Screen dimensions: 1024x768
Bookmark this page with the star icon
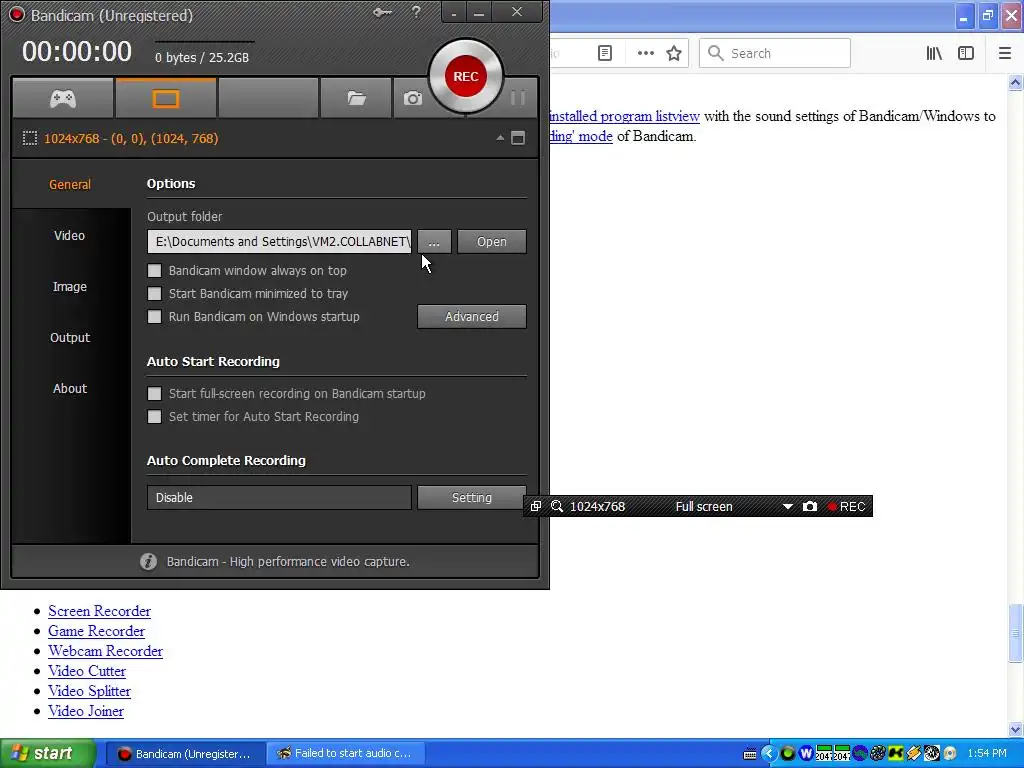(x=674, y=54)
